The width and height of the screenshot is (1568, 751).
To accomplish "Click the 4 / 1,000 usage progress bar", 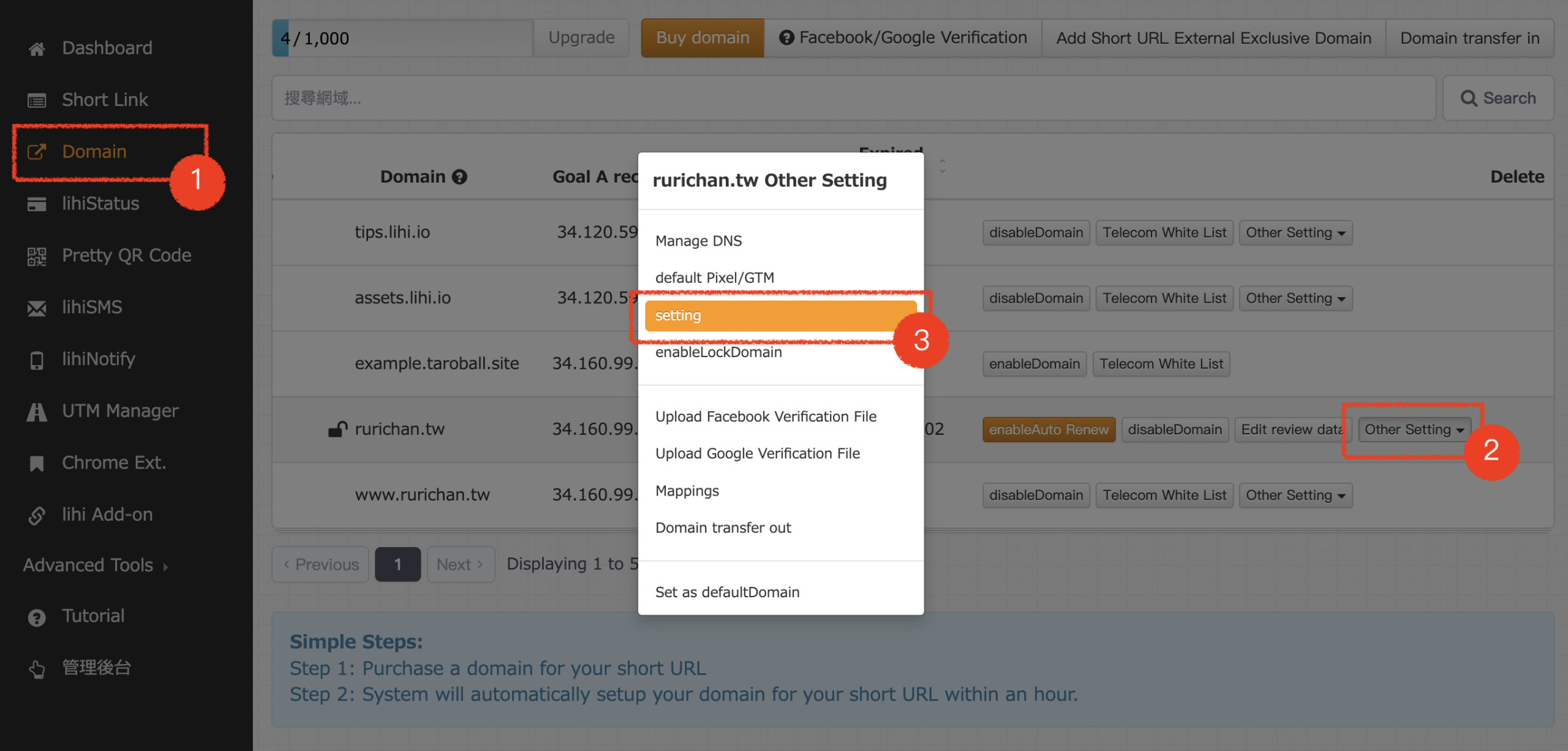I will point(402,38).
